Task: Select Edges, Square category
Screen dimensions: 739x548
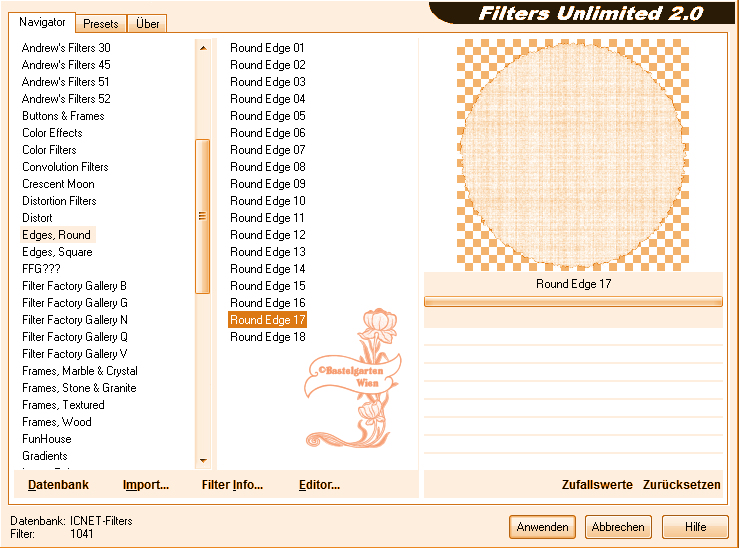Action: pos(57,252)
